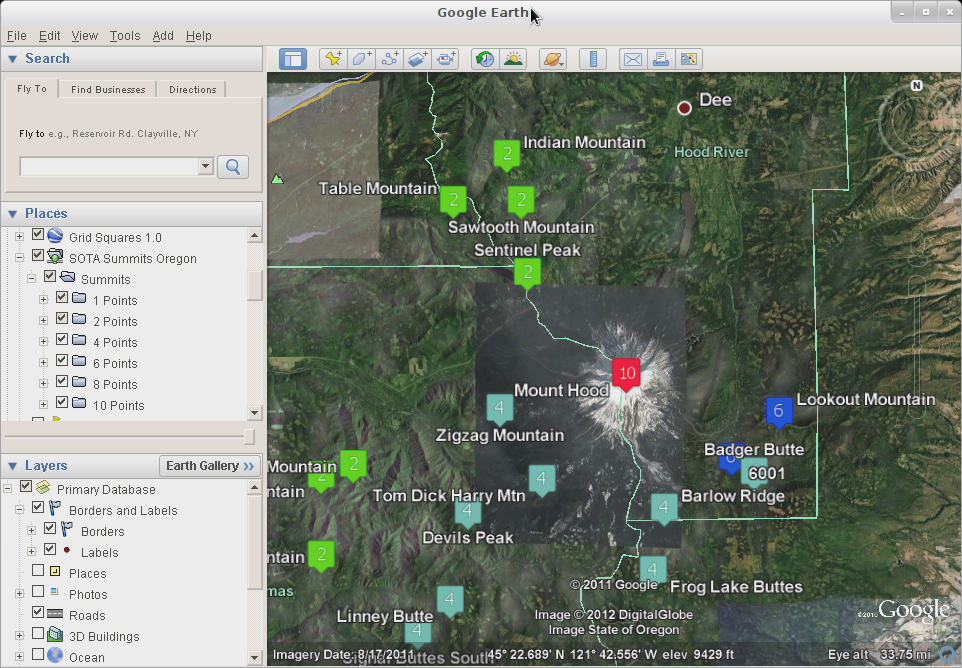Collapse the Places panel triangle
This screenshot has height=668, width=962.
(x=12, y=214)
